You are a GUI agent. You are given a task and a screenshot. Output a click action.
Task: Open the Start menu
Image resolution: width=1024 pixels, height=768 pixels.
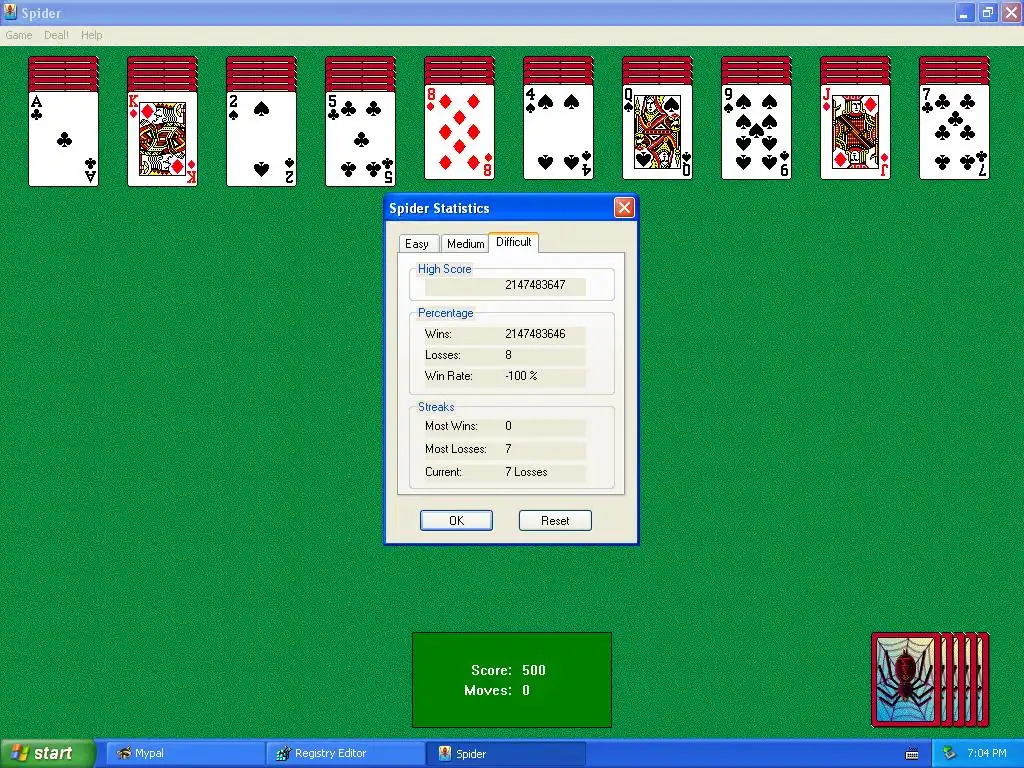click(47, 753)
